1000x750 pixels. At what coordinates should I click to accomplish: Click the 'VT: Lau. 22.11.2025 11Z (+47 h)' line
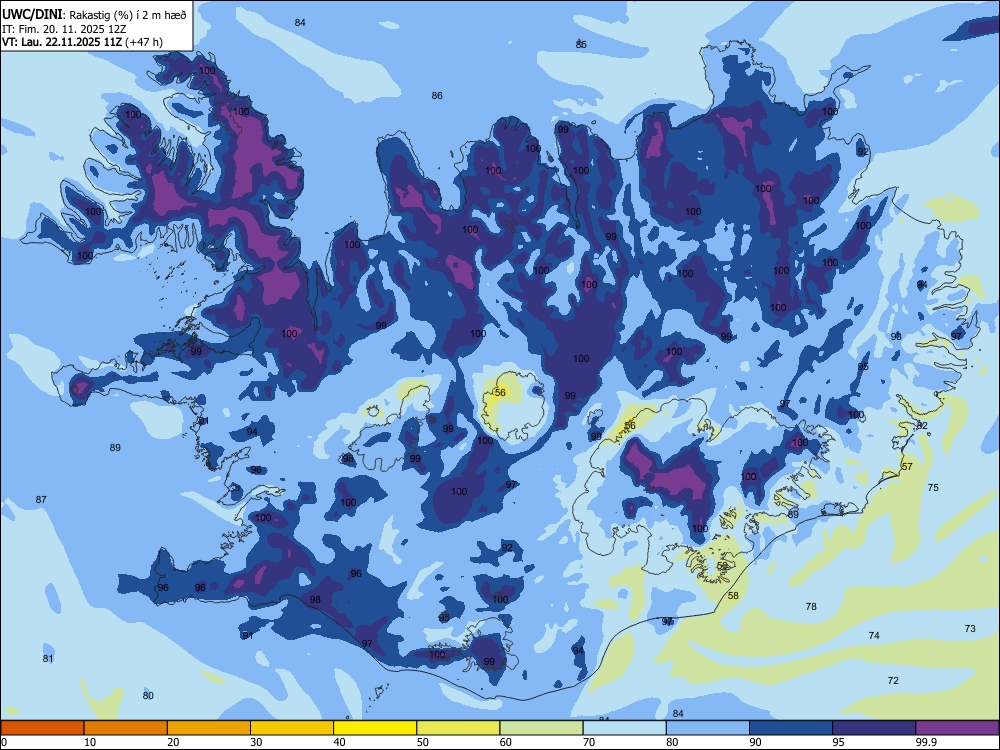[82, 42]
